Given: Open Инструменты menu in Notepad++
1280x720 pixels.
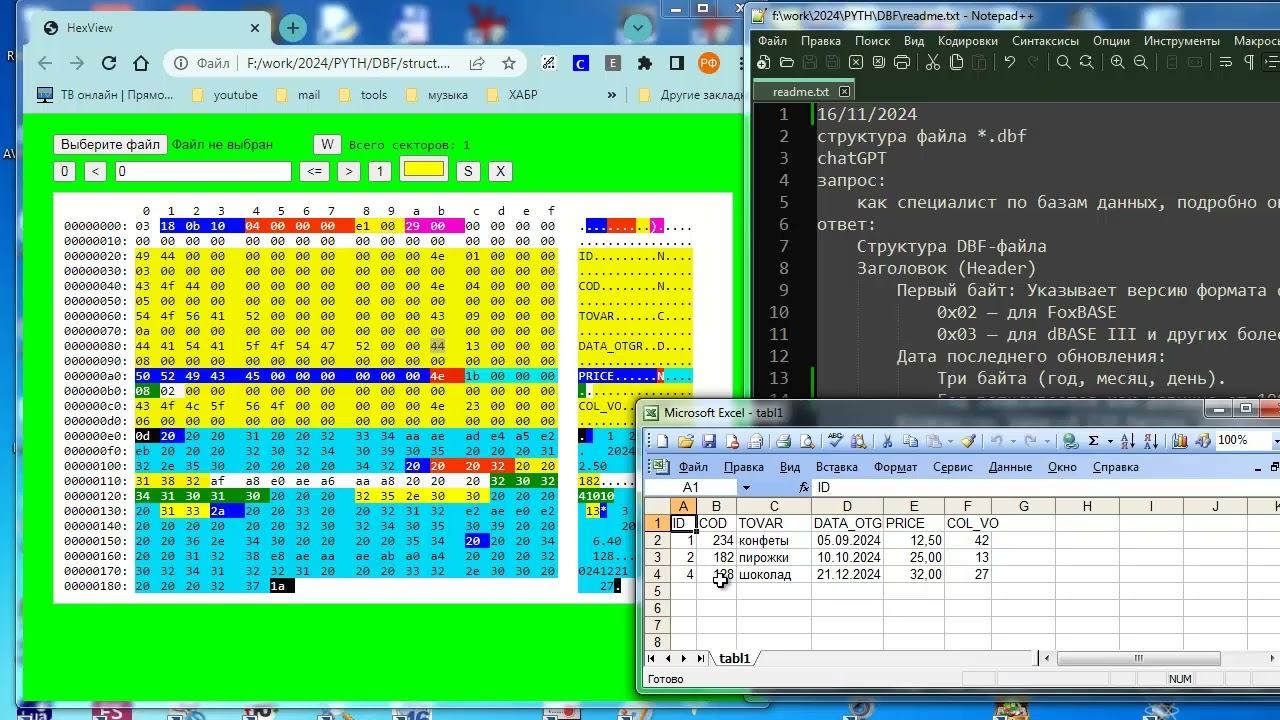Looking at the screenshot, I should pos(1182,41).
